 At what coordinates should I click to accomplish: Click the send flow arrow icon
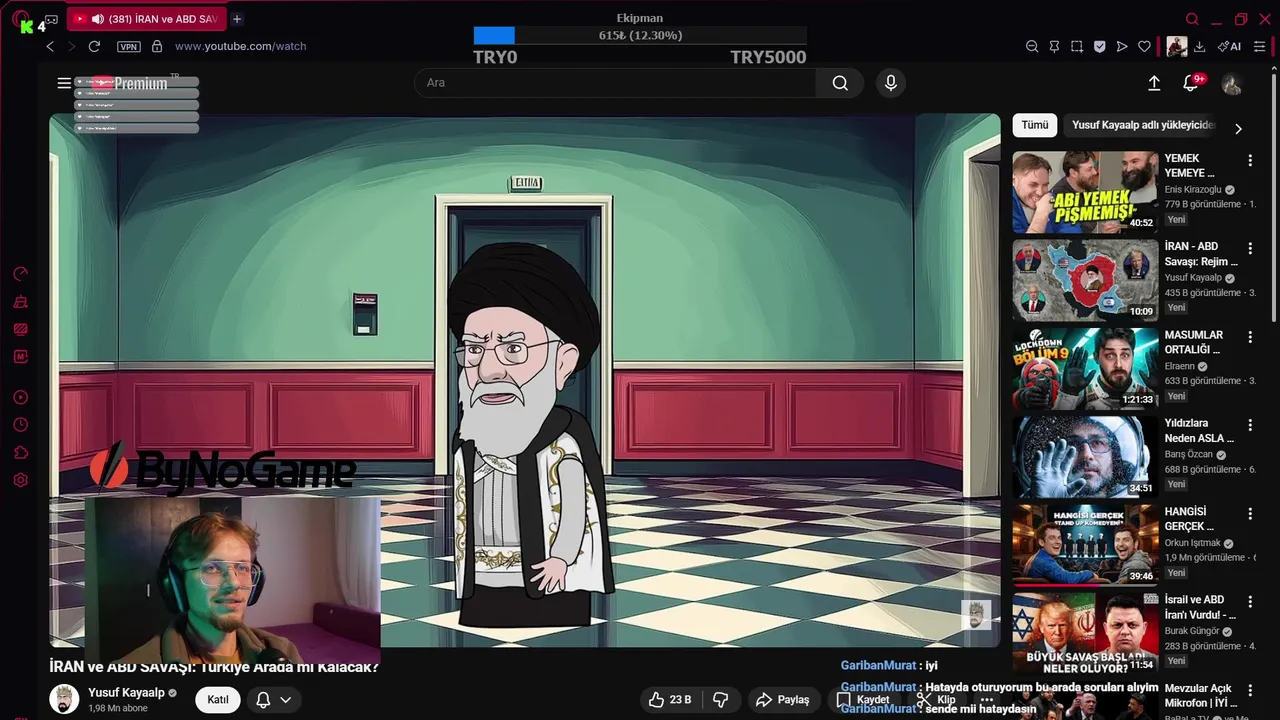click(1122, 46)
